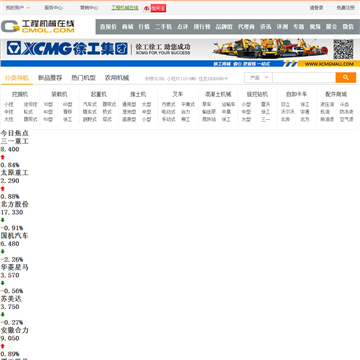Screen dimensions: 360x360
Task: Open 代理商 in the main navigation
Action: coord(246,27)
